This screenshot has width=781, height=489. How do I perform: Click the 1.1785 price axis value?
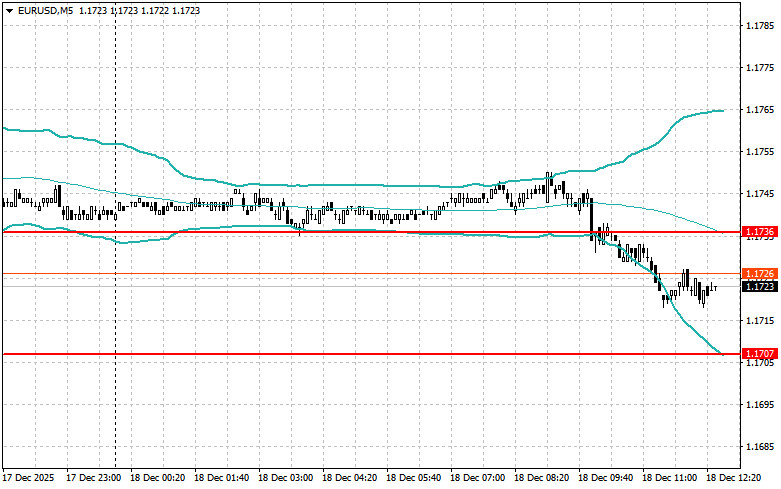[760, 25]
